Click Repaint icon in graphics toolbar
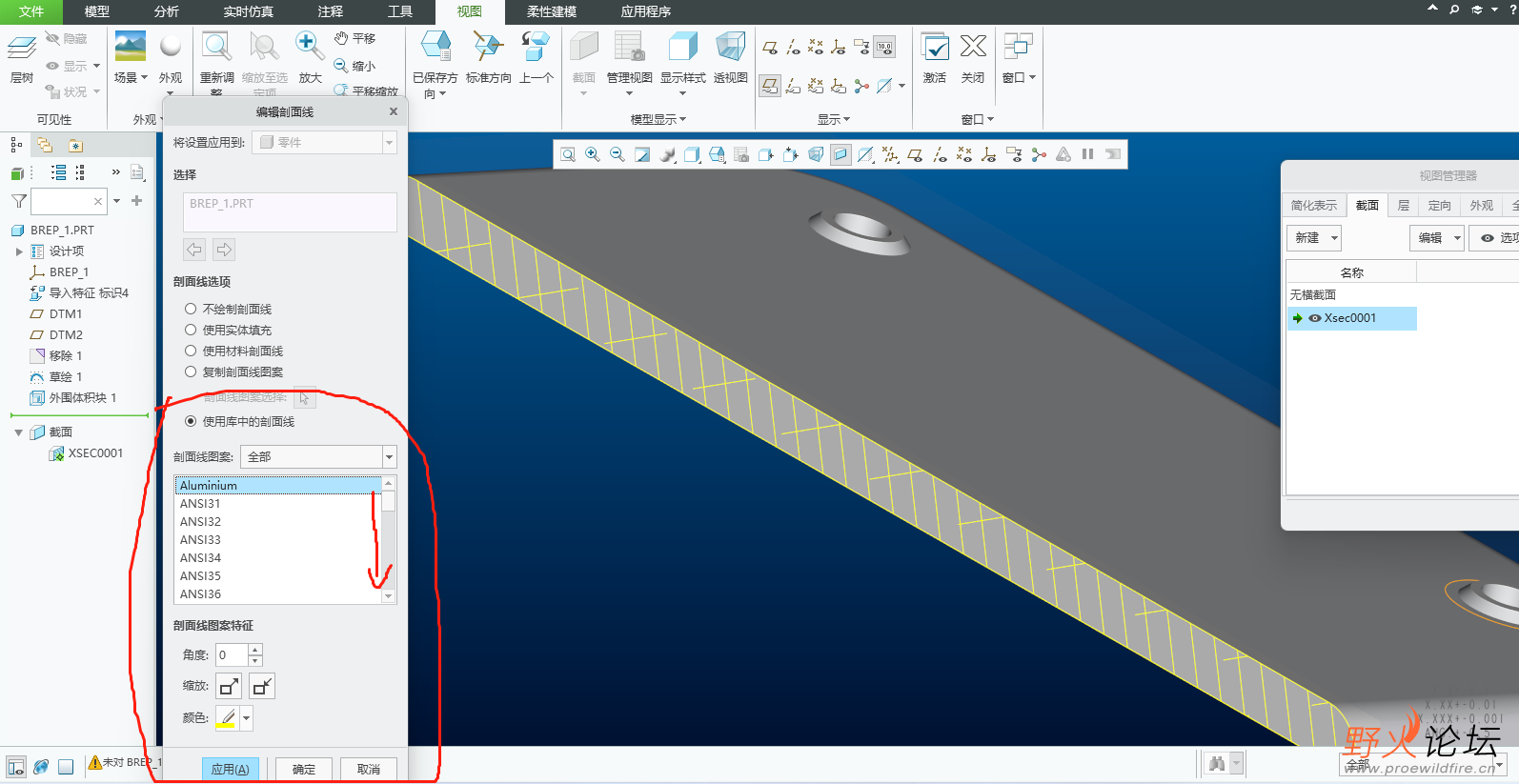 pyautogui.click(x=642, y=154)
